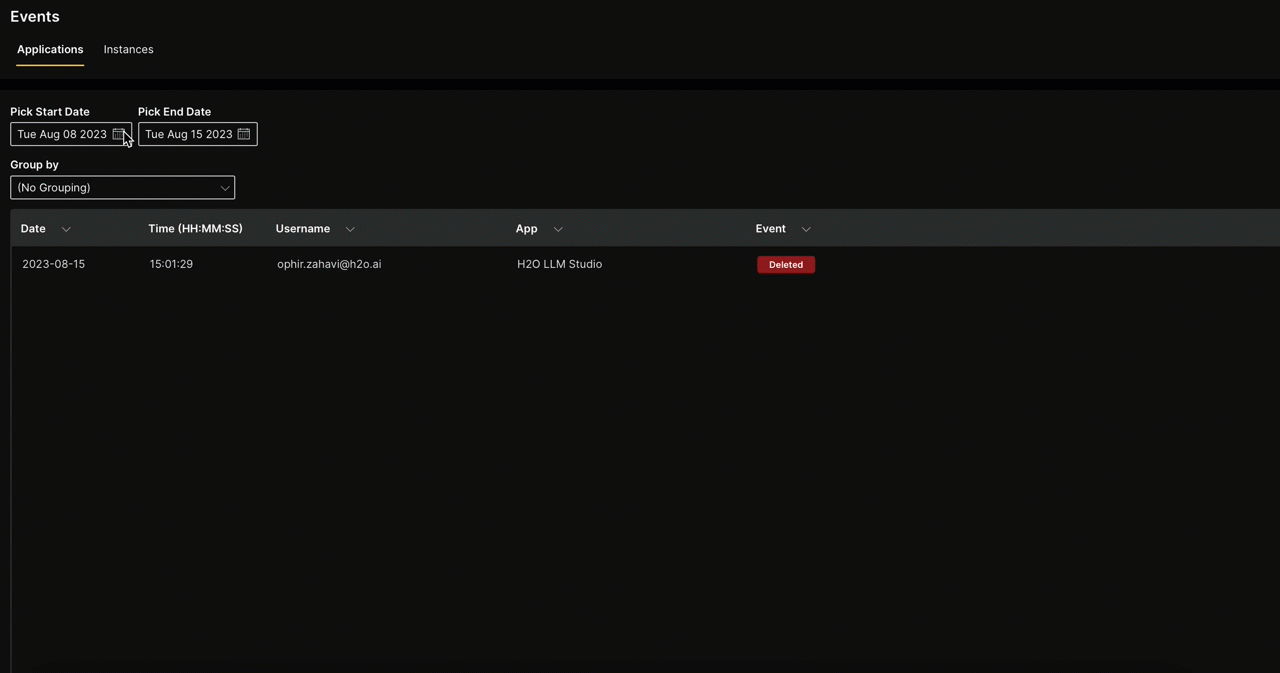
Task: Click the chevron in the Group by selector
Action: (225, 187)
